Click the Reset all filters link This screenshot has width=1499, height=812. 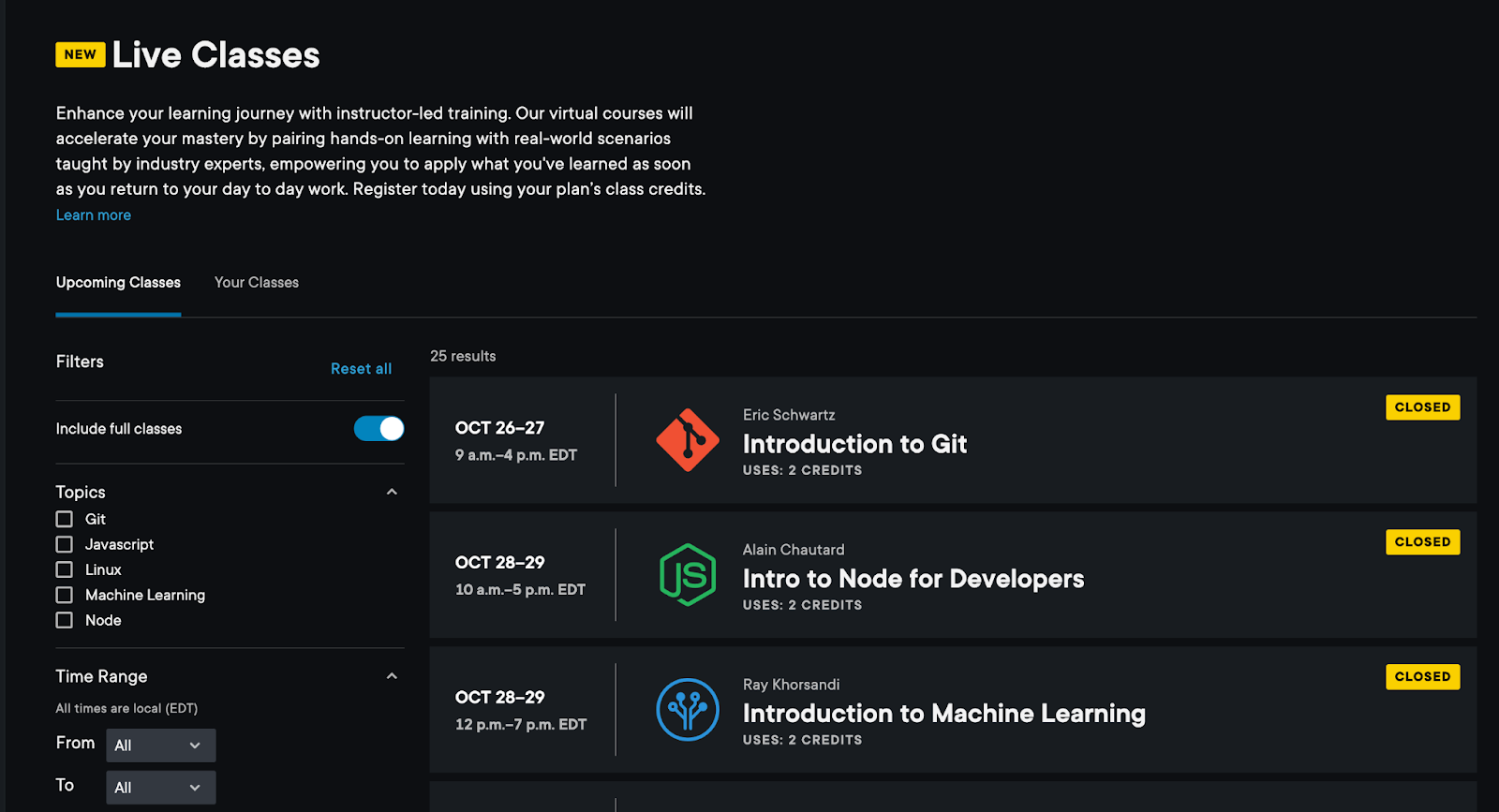[361, 369]
